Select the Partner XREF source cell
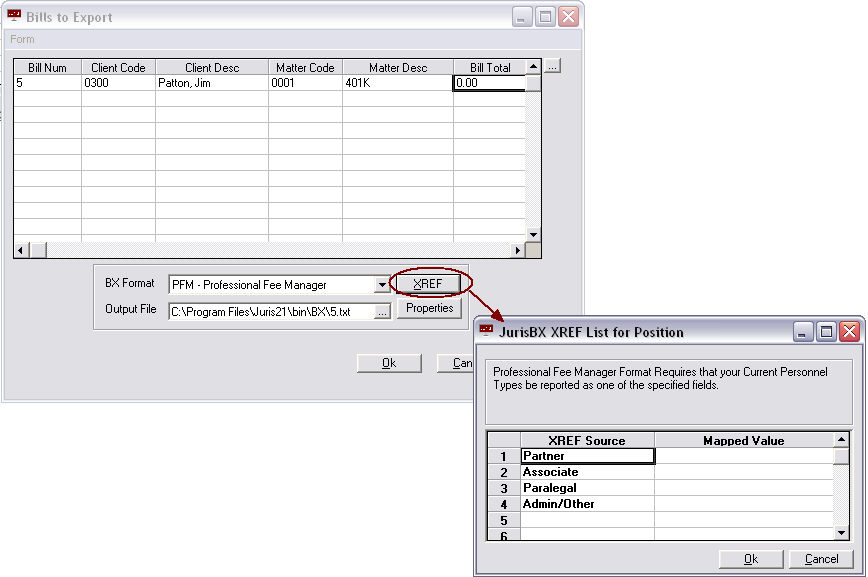This screenshot has width=868, height=577. coord(587,456)
